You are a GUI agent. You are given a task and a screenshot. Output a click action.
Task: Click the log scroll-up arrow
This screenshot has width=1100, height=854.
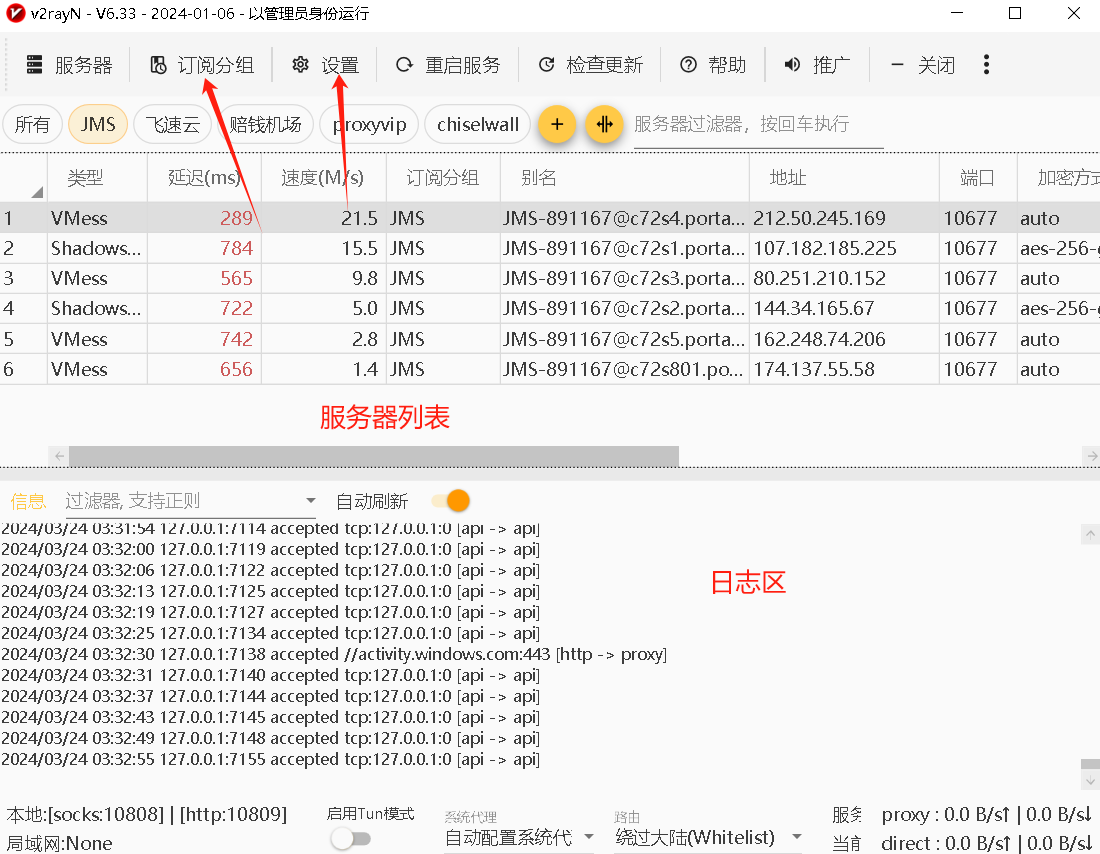pyautogui.click(x=1090, y=535)
